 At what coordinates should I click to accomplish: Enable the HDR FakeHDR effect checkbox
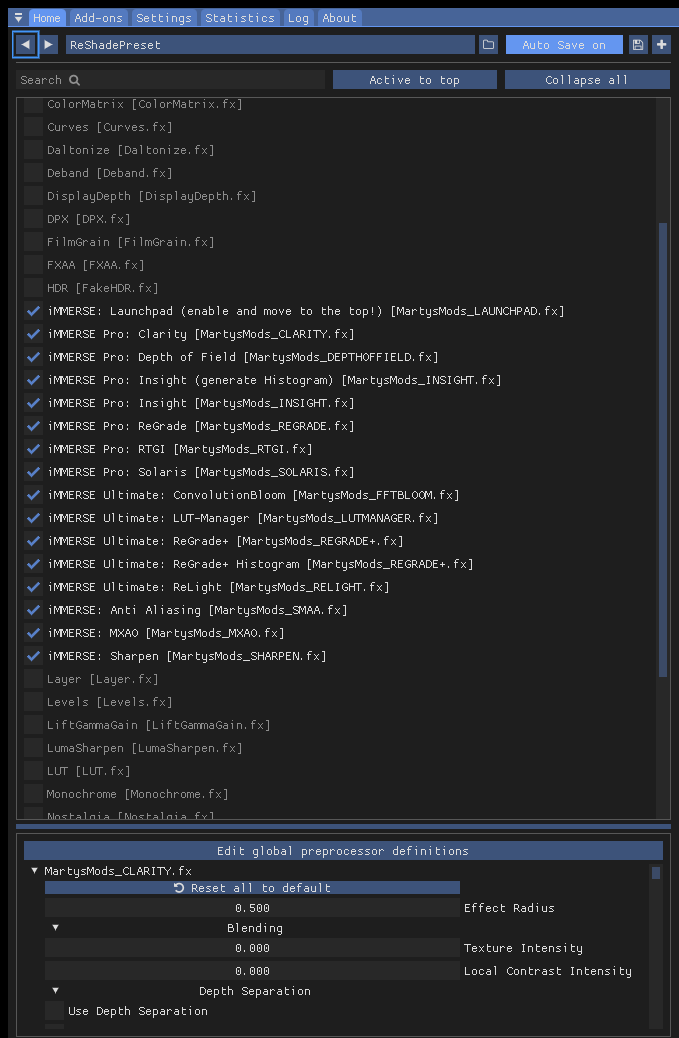[33, 288]
